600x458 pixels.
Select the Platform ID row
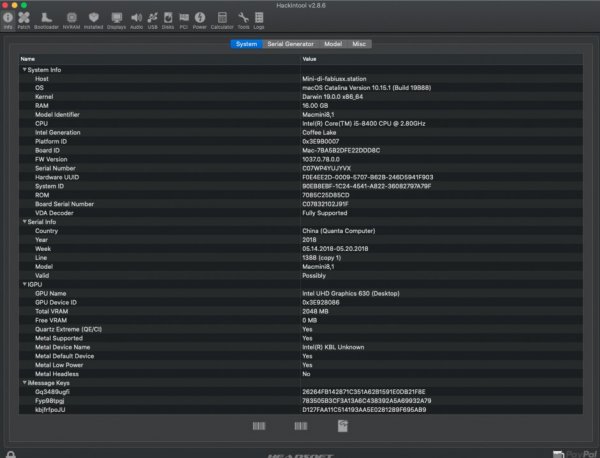coord(301,141)
